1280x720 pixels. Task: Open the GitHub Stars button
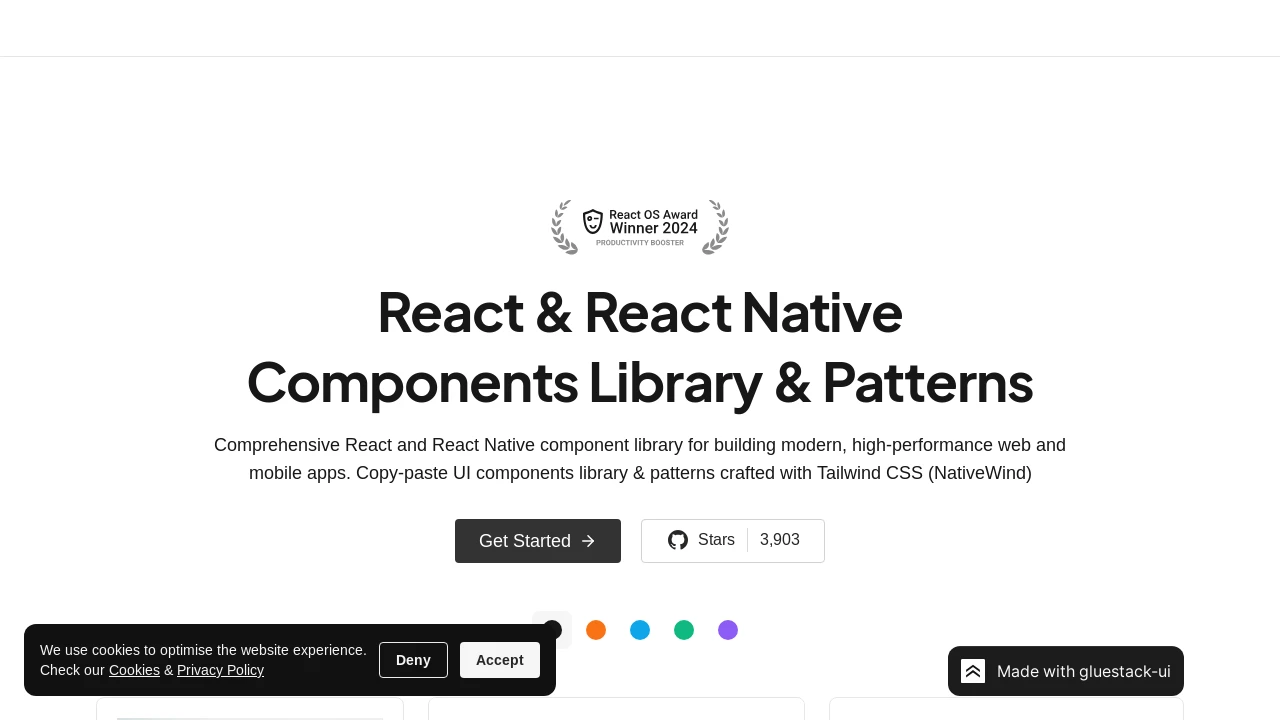[733, 541]
